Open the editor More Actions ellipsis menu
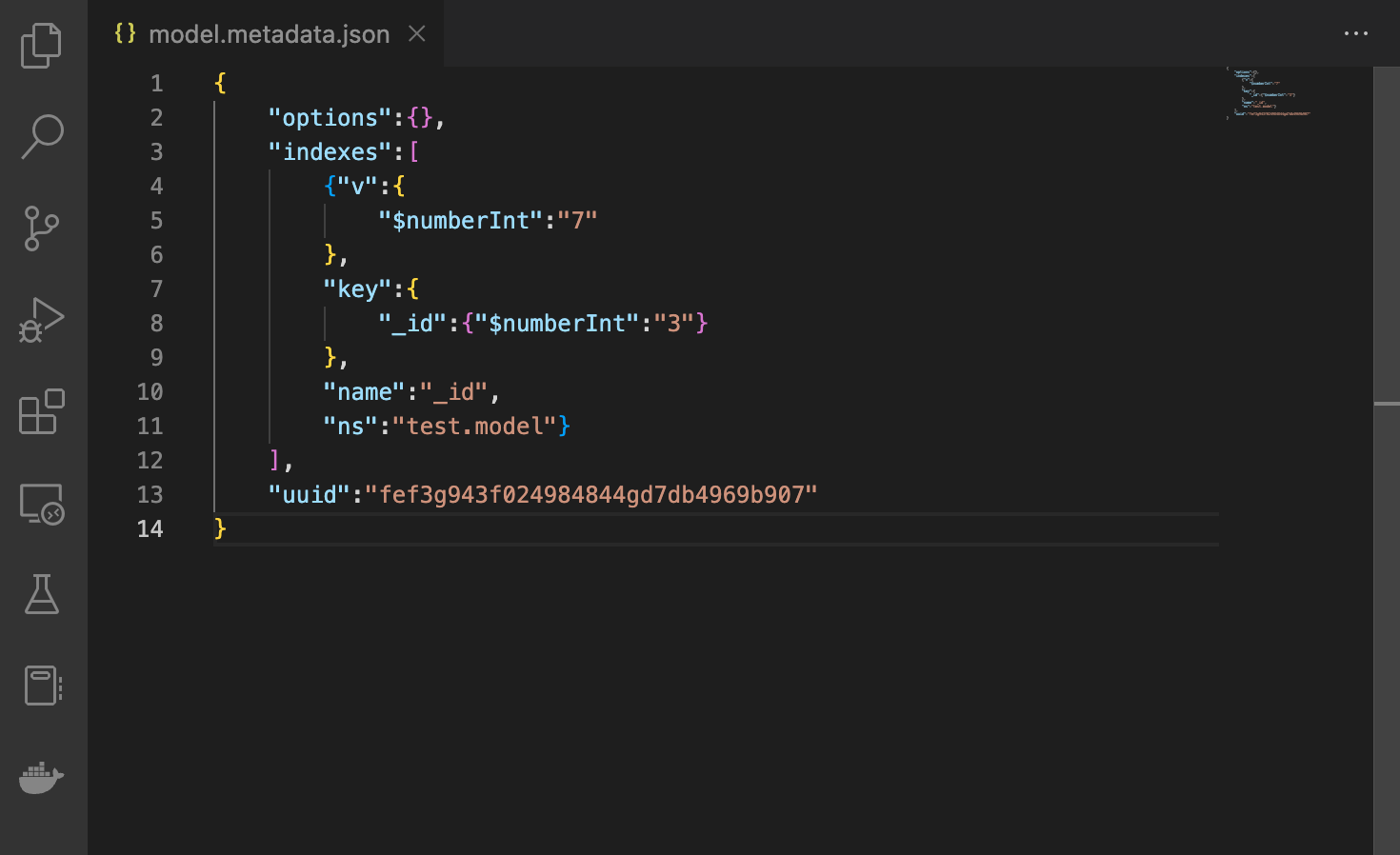The width and height of the screenshot is (1400, 855). click(1356, 33)
